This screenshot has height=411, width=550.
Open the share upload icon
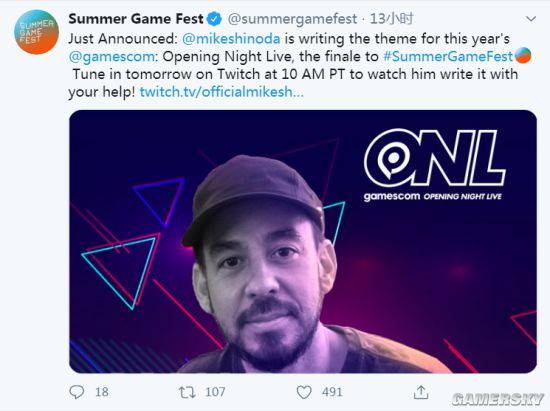[421, 392]
